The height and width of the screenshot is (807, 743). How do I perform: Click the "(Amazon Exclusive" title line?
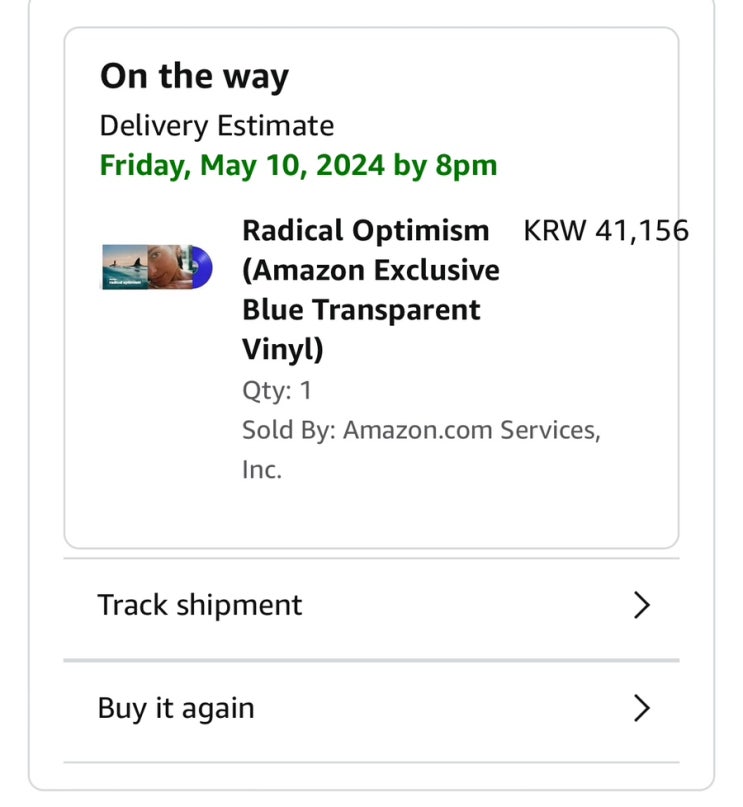coord(371,270)
